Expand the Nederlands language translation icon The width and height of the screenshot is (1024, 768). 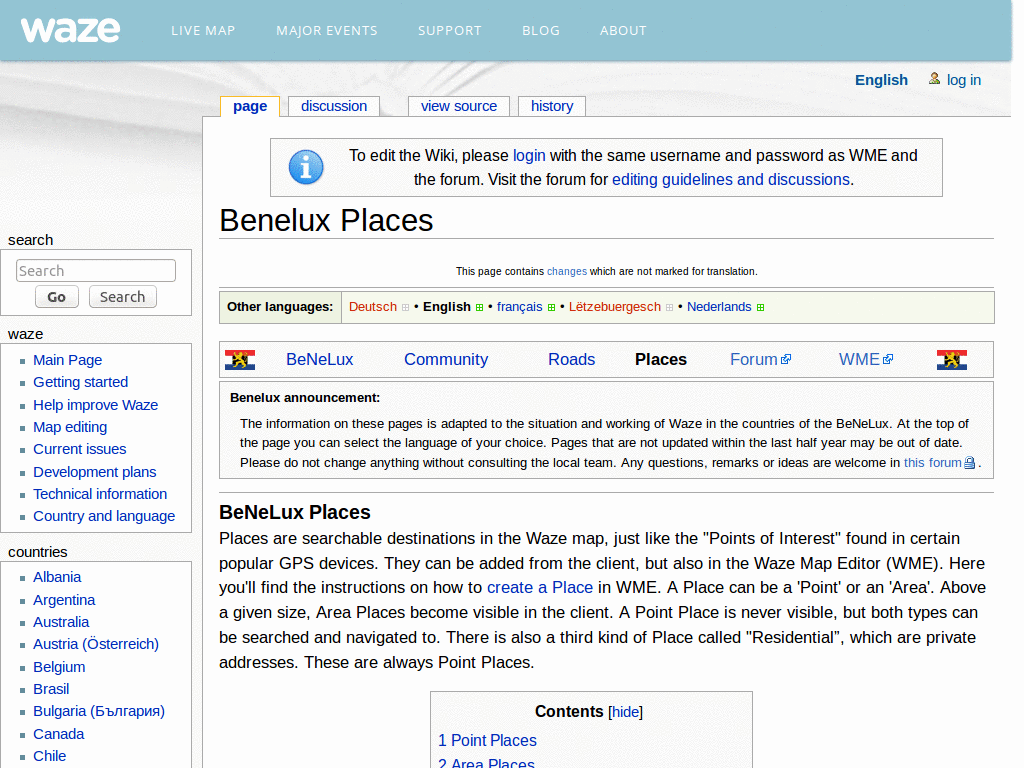(761, 307)
